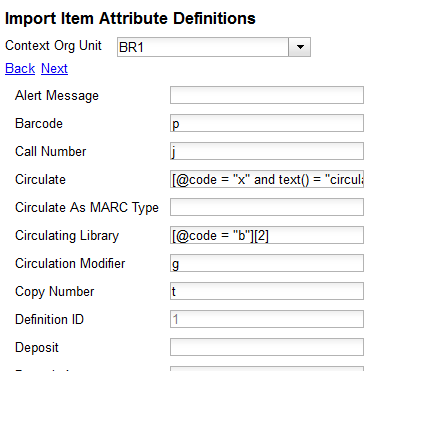The height and width of the screenshot is (432, 447).
Task: Click the BR1 combo box field
Action: click(203, 47)
